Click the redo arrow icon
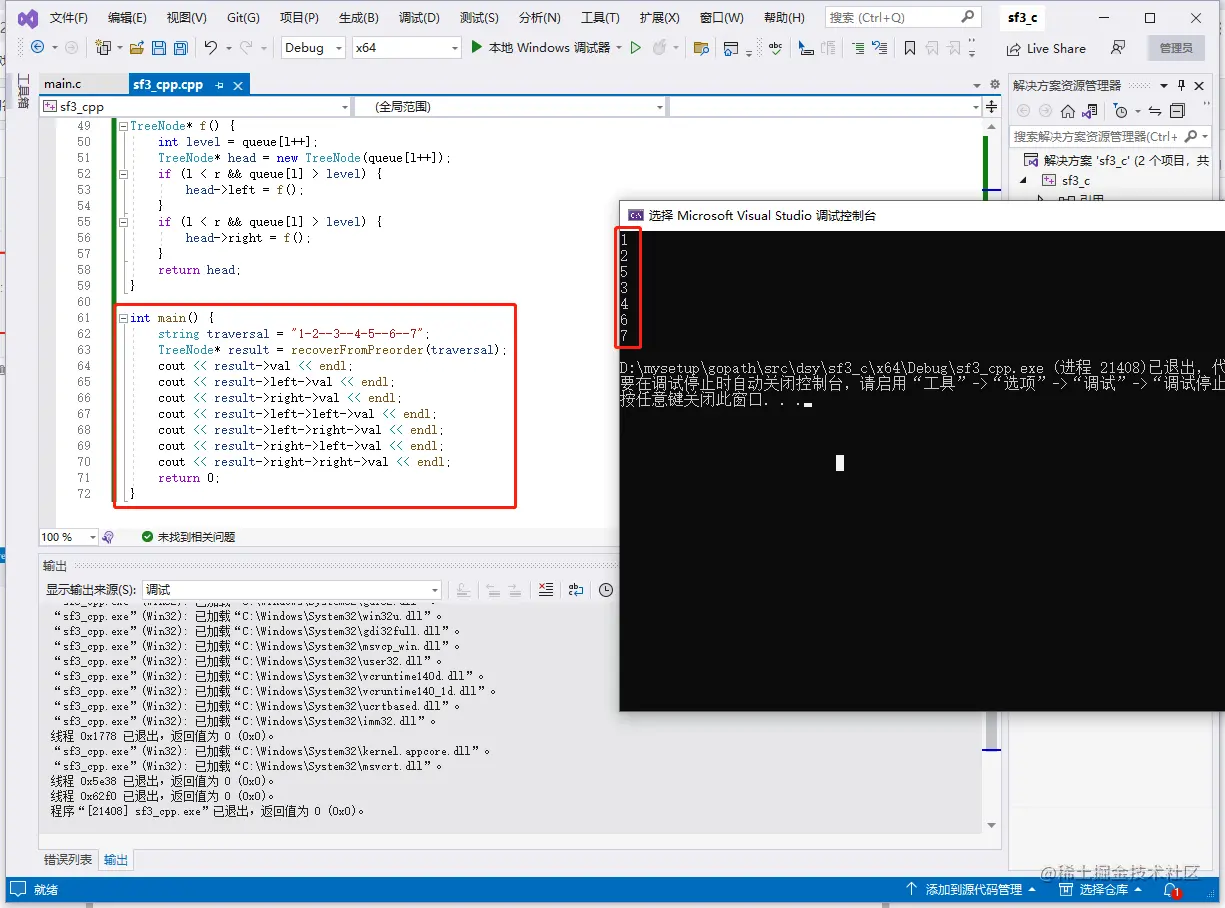 [246, 47]
